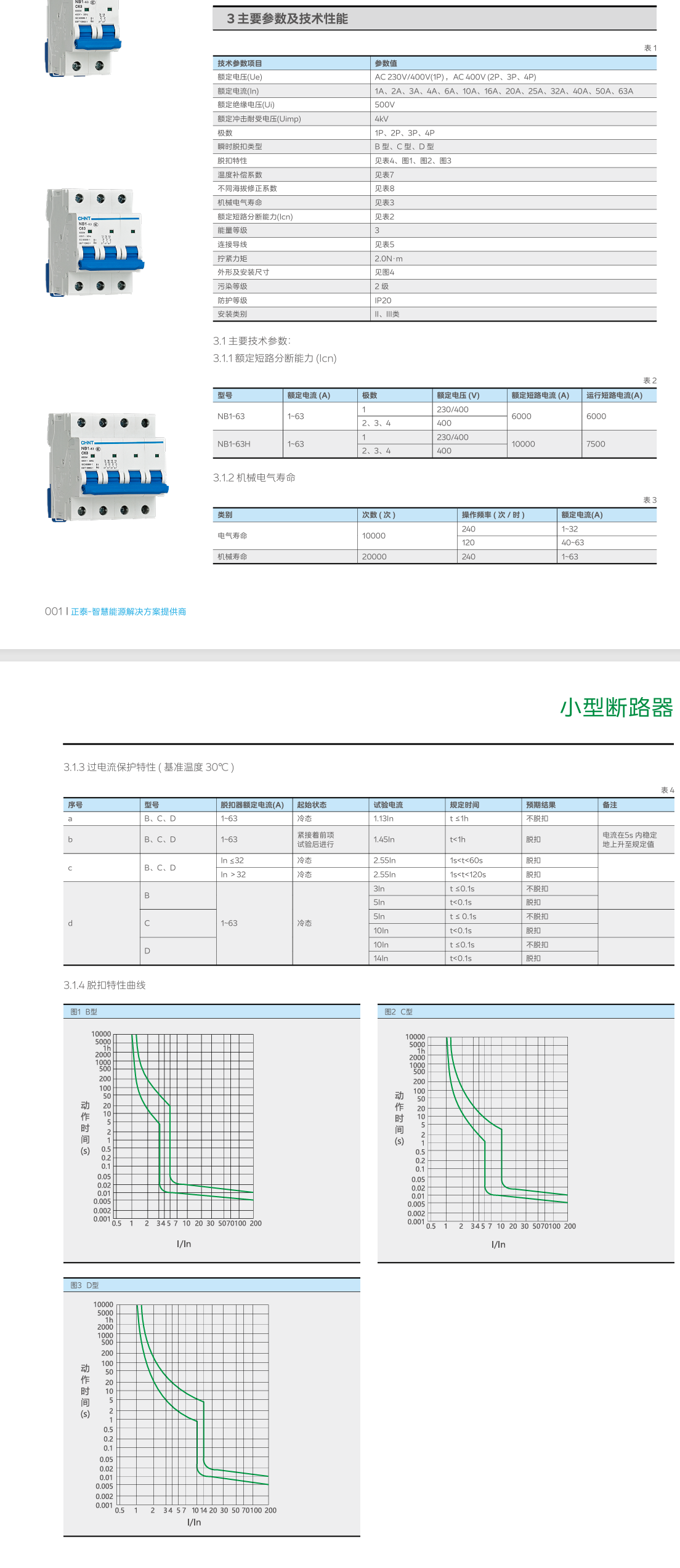680x1568 pixels.
Task: Click the two-pole breaker product image
Action: click(83, 38)
